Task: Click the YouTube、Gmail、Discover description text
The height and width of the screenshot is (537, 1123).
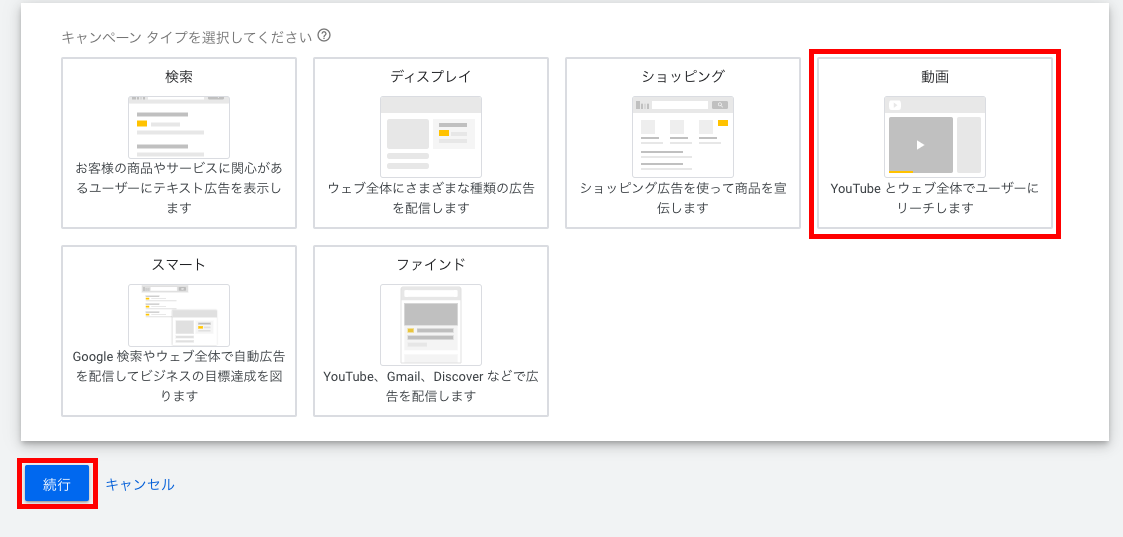Action: 431,386
